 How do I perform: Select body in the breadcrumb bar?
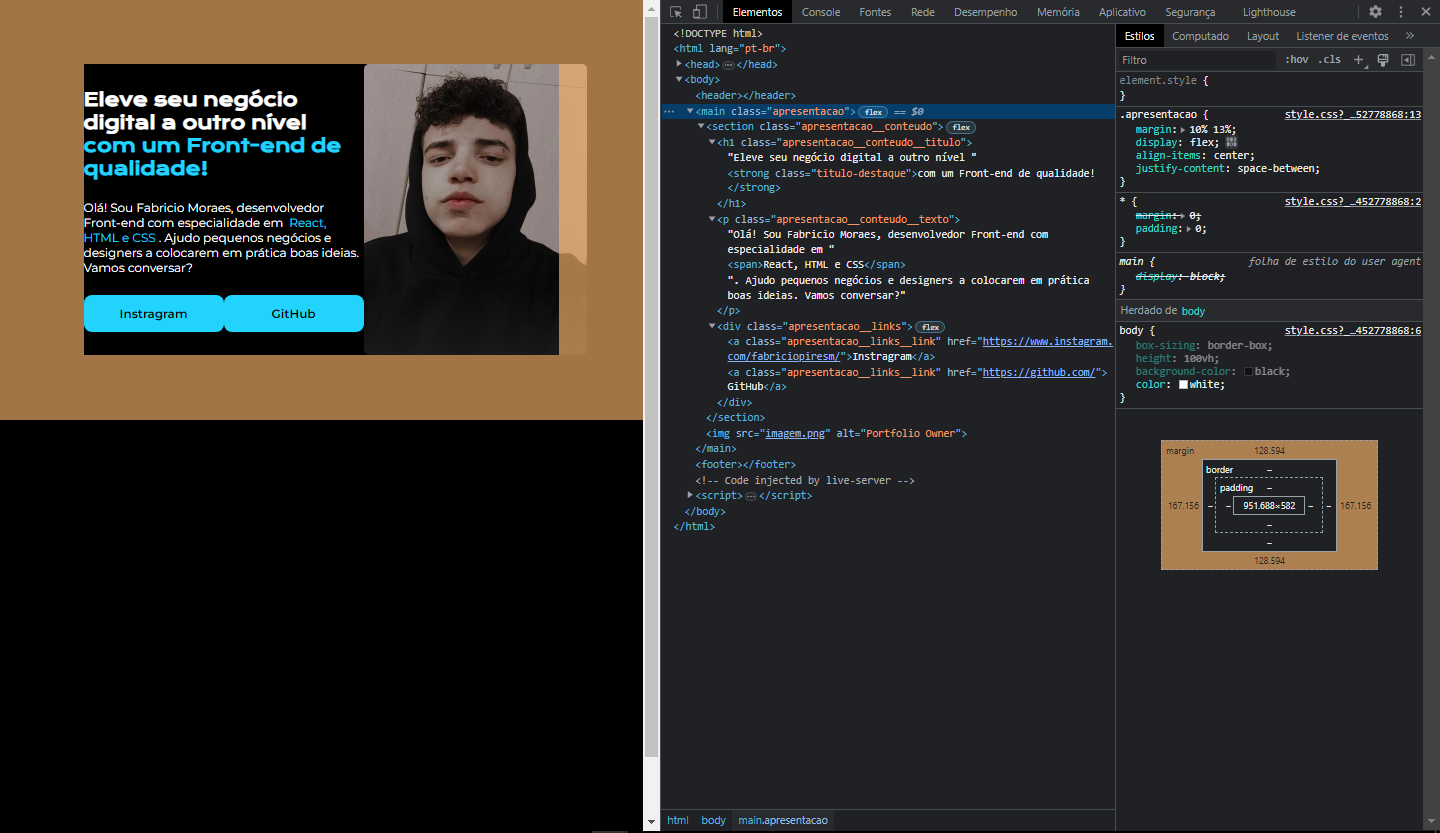point(713,821)
